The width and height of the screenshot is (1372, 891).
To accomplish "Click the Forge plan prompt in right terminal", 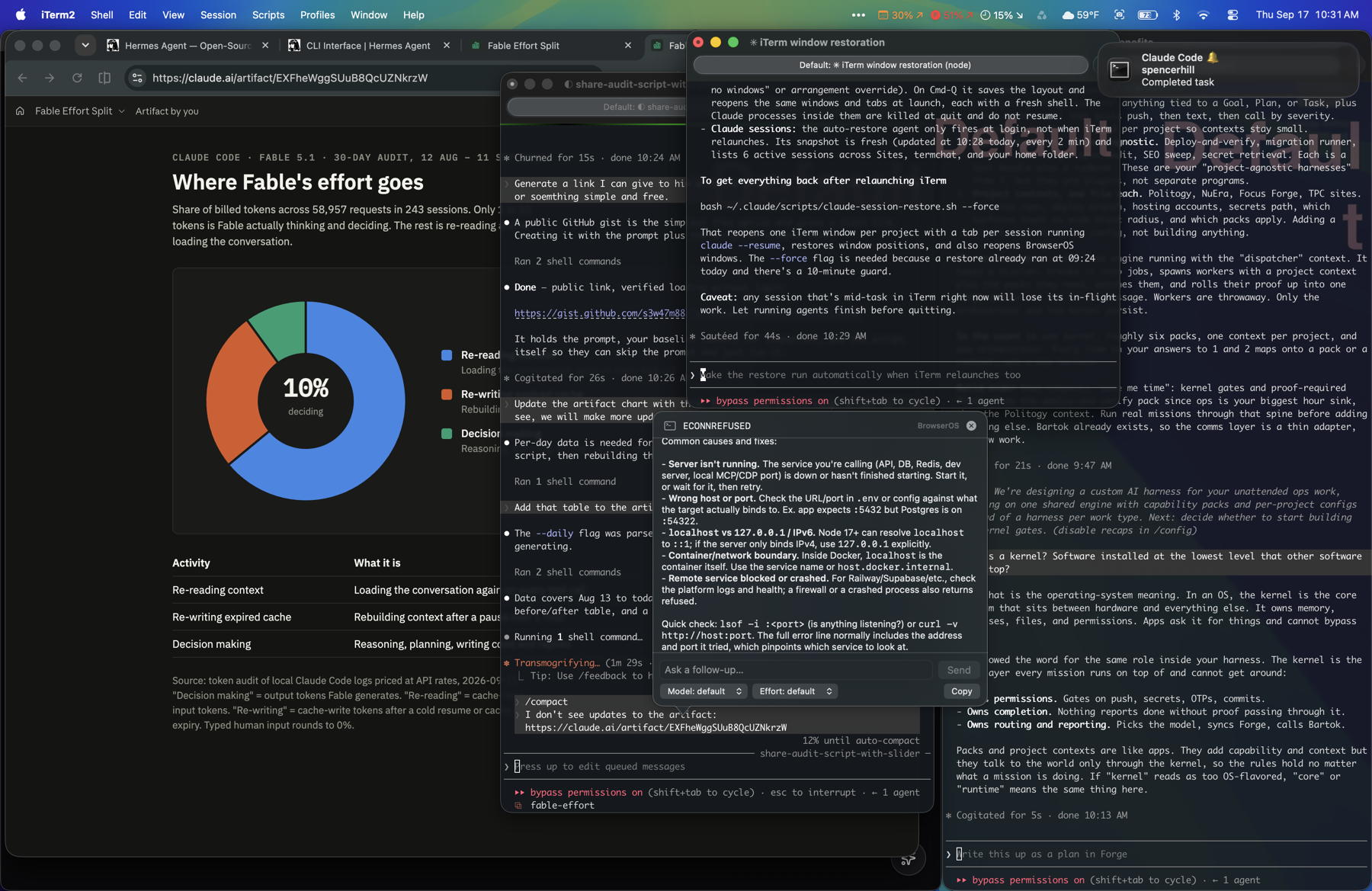I will click(1157, 854).
